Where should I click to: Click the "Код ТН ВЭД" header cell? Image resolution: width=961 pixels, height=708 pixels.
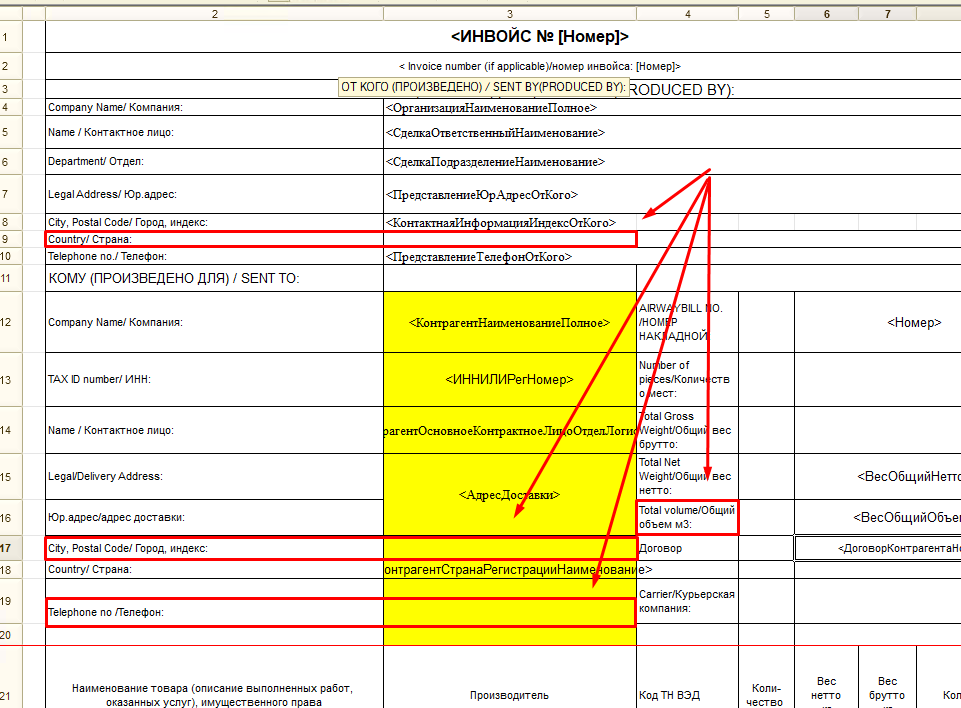click(x=687, y=695)
